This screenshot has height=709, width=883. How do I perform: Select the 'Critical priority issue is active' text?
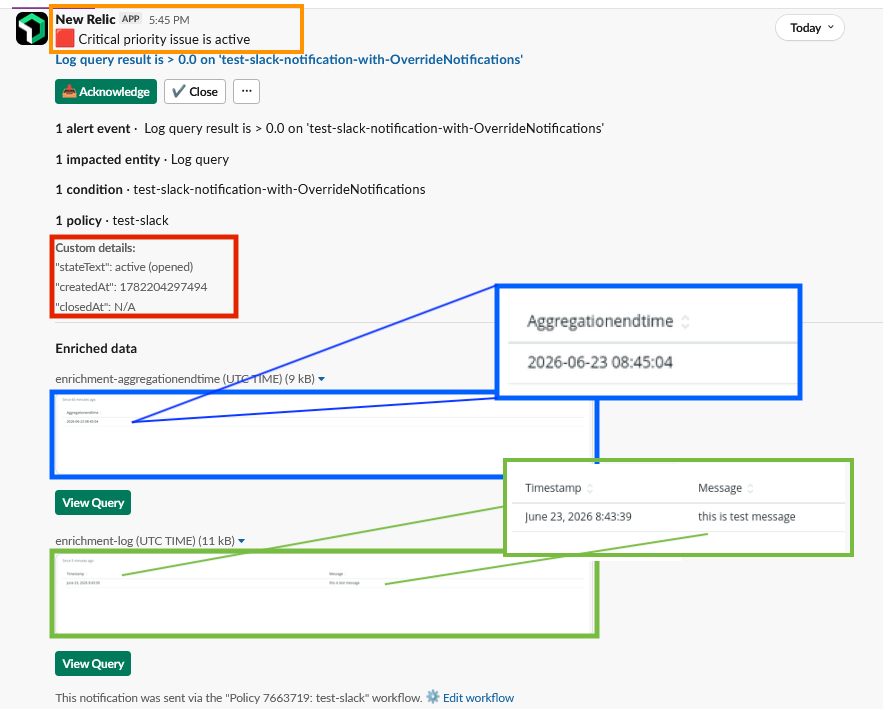164,39
